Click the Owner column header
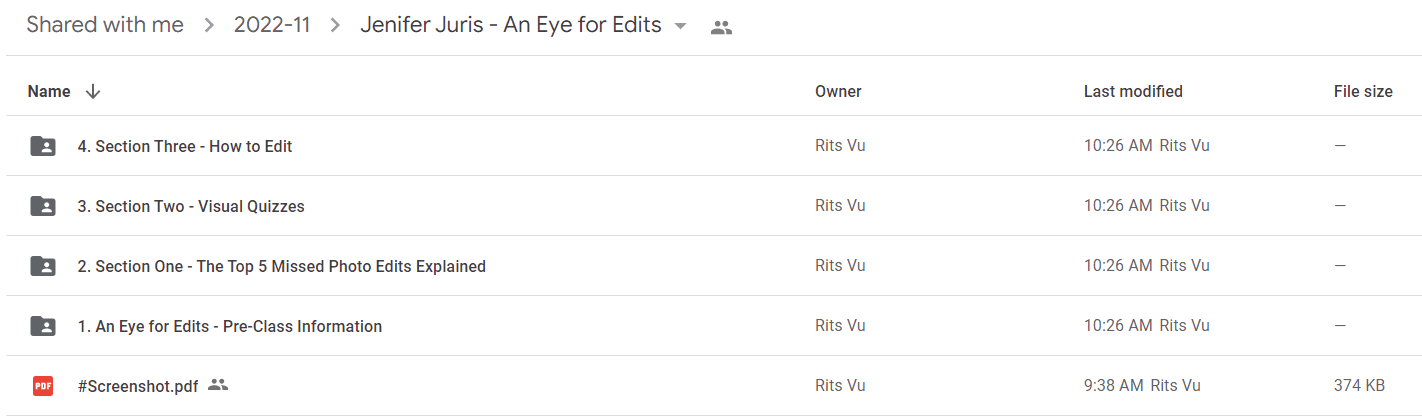 [838, 91]
